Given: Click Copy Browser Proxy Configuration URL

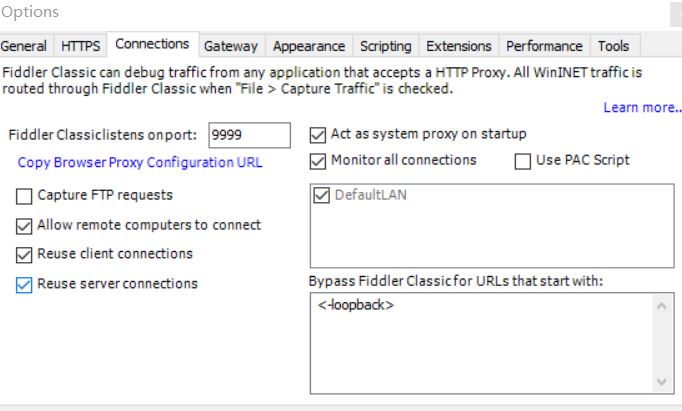Looking at the screenshot, I should pyautogui.click(x=140, y=162).
